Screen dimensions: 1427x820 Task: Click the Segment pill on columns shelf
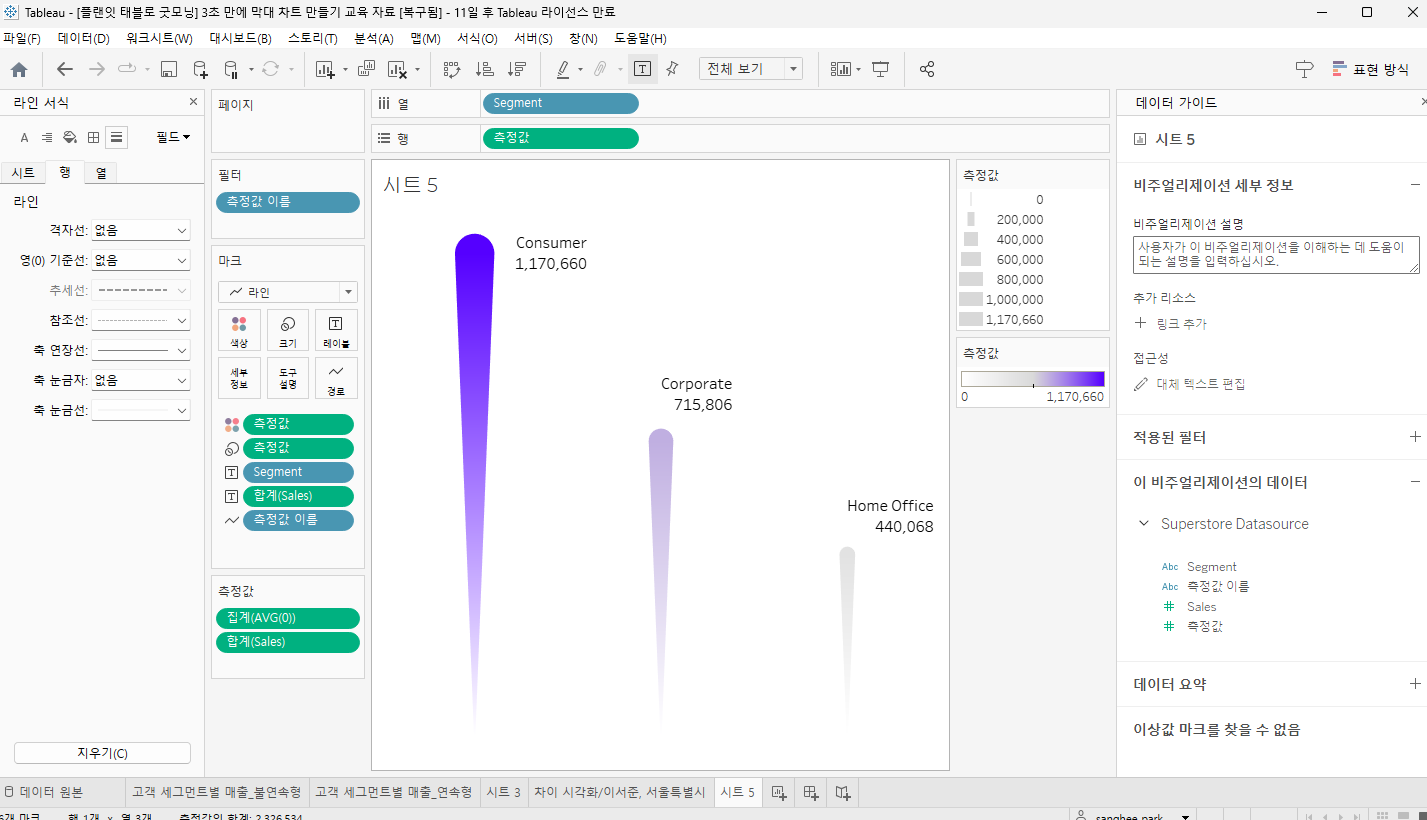pyautogui.click(x=560, y=104)
